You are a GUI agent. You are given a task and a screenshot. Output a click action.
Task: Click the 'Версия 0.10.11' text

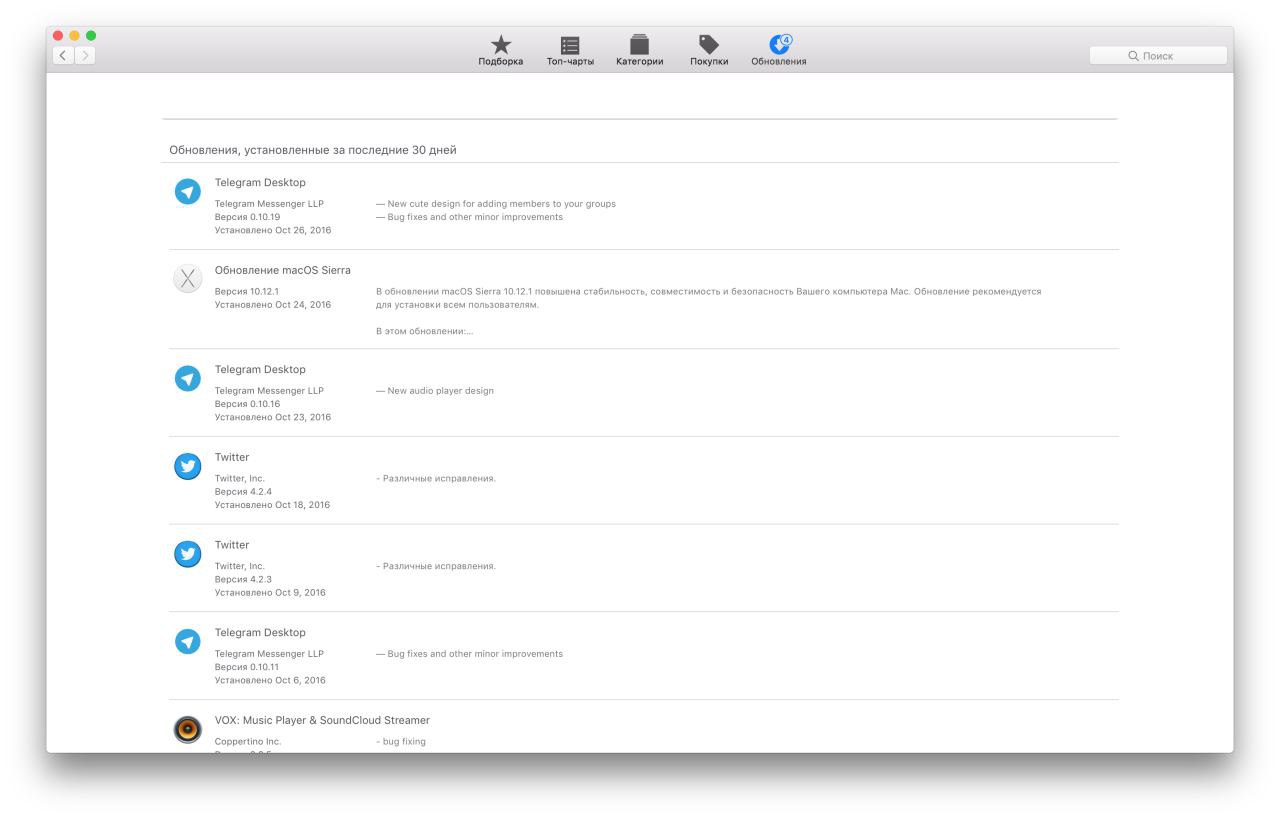coord(247,667)
